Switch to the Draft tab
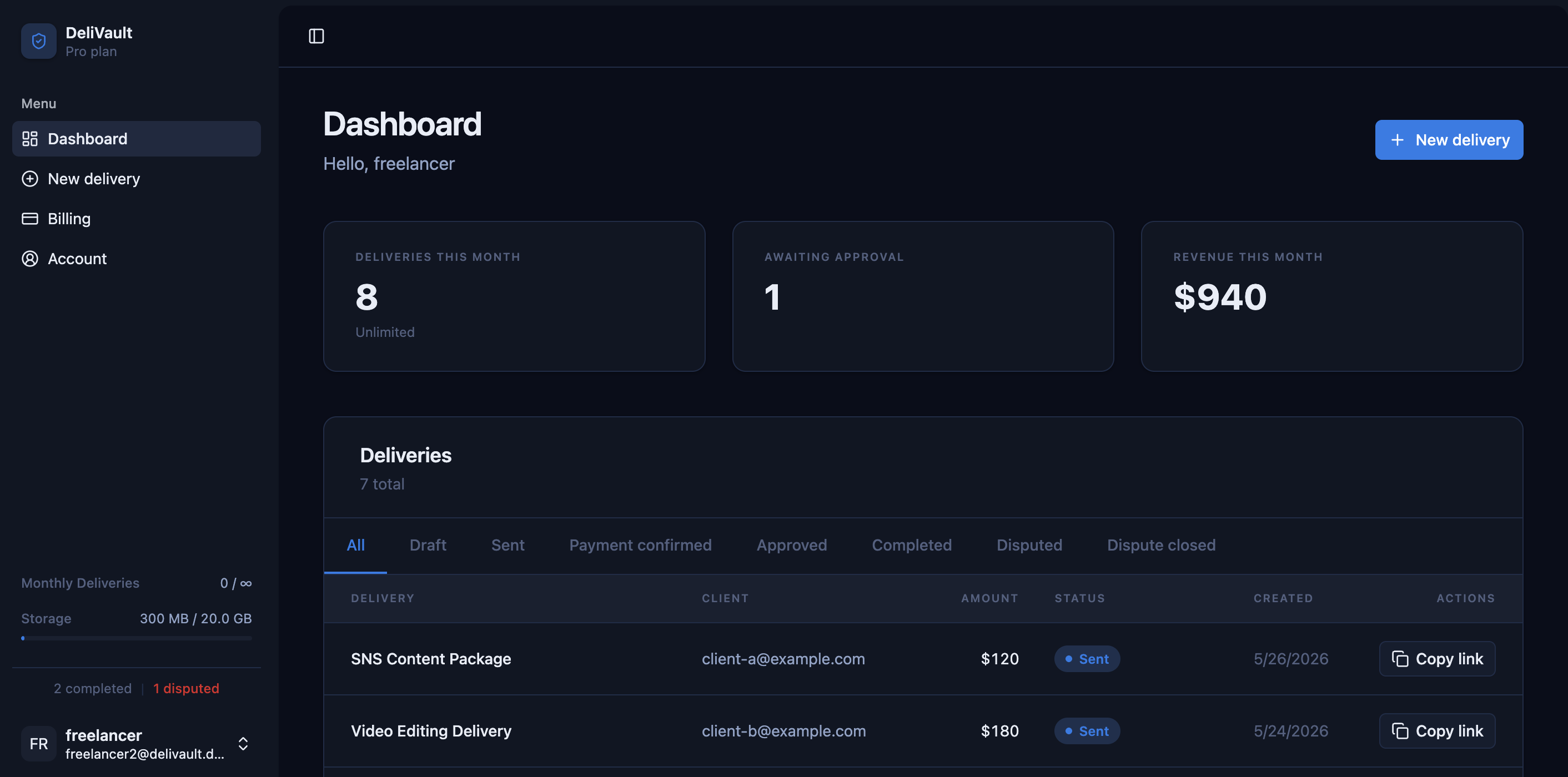Viewport: 1568px width, 777px height. tap(428, 545)
